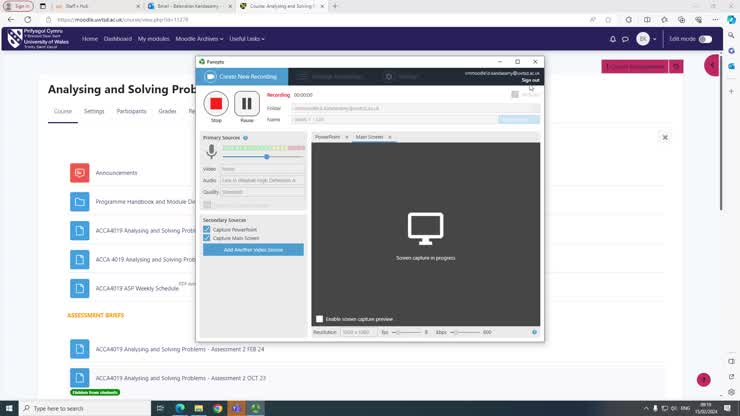Uncheck Capture PowerPoint checkbox
Image resolution: width=740 pixels, height=416 pixels.
pos(207,230)
